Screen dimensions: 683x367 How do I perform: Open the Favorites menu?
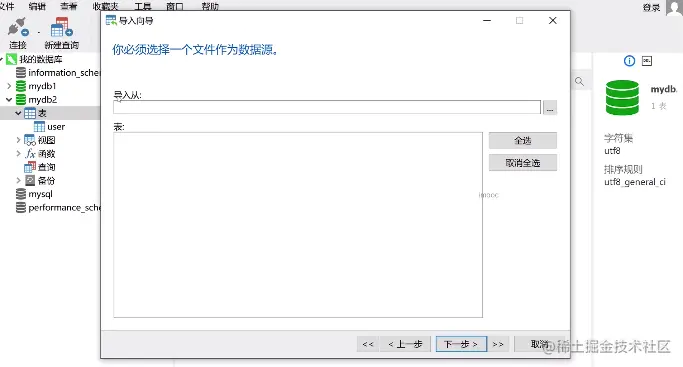click(105, 6)
